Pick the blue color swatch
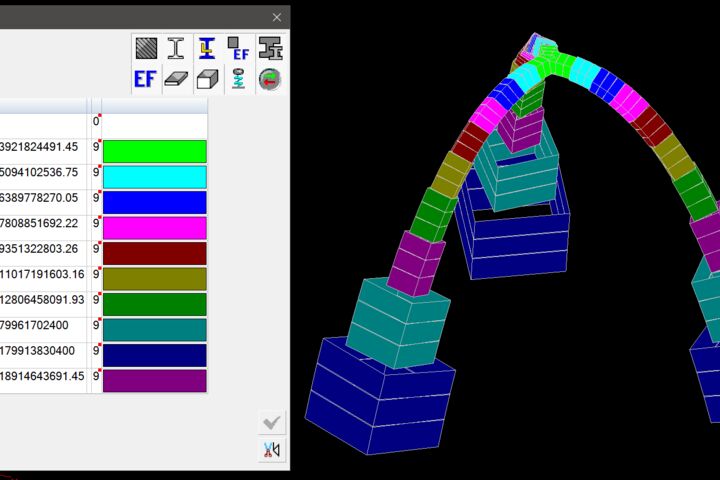 coord(155,203)
